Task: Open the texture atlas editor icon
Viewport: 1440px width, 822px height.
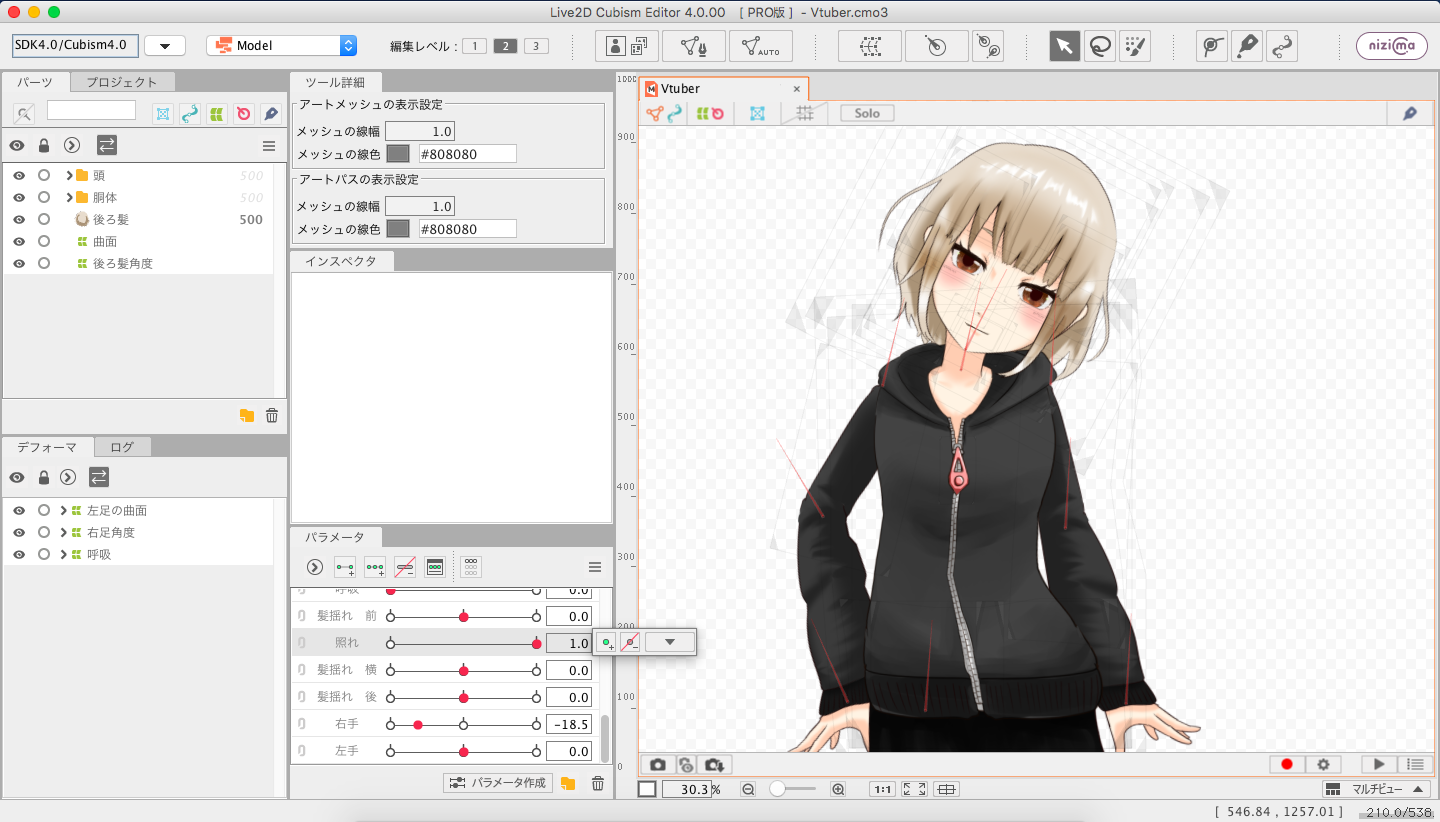Action: tap(627, 46)
